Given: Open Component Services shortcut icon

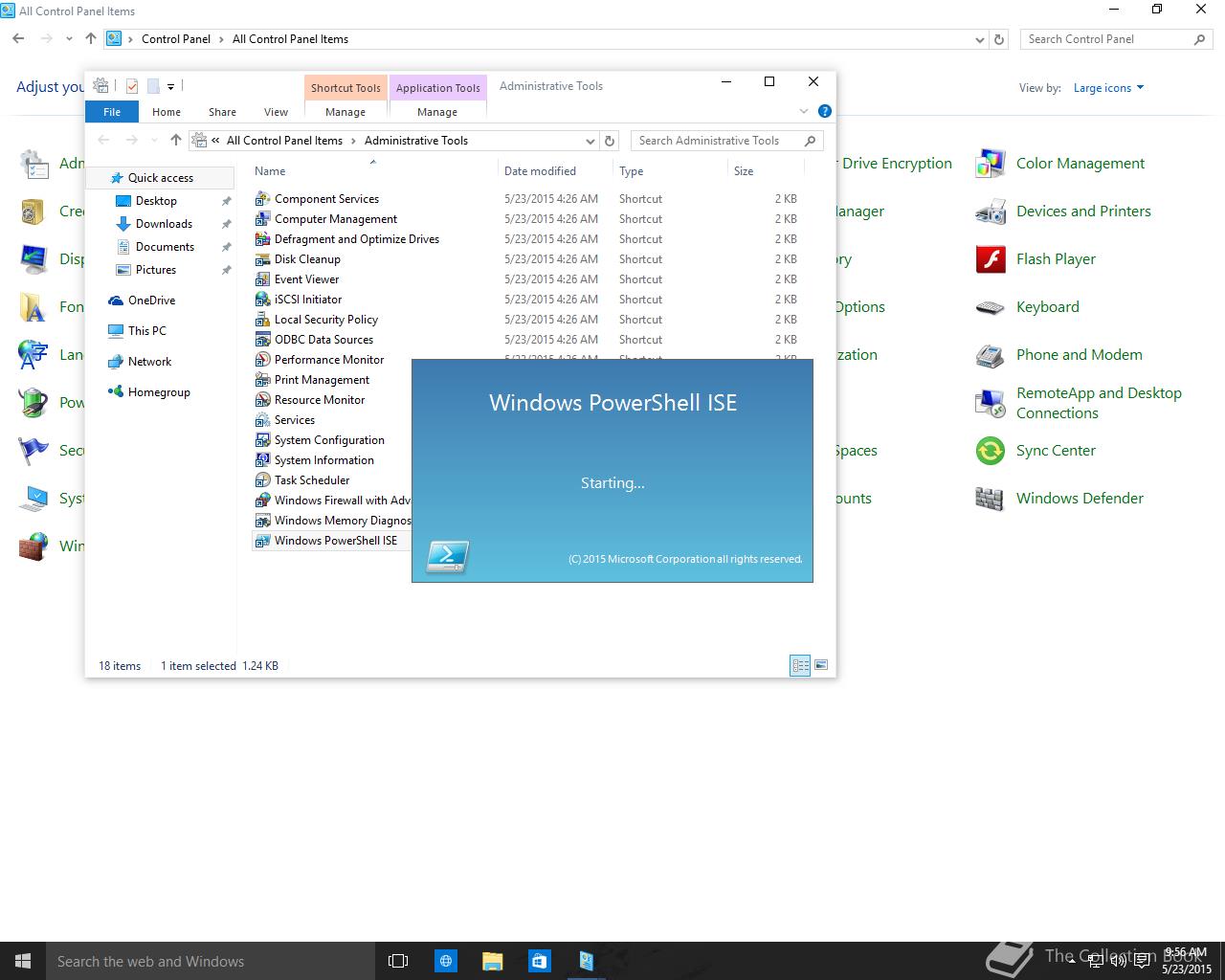Looking at the screenshot, I should (262, 199).
